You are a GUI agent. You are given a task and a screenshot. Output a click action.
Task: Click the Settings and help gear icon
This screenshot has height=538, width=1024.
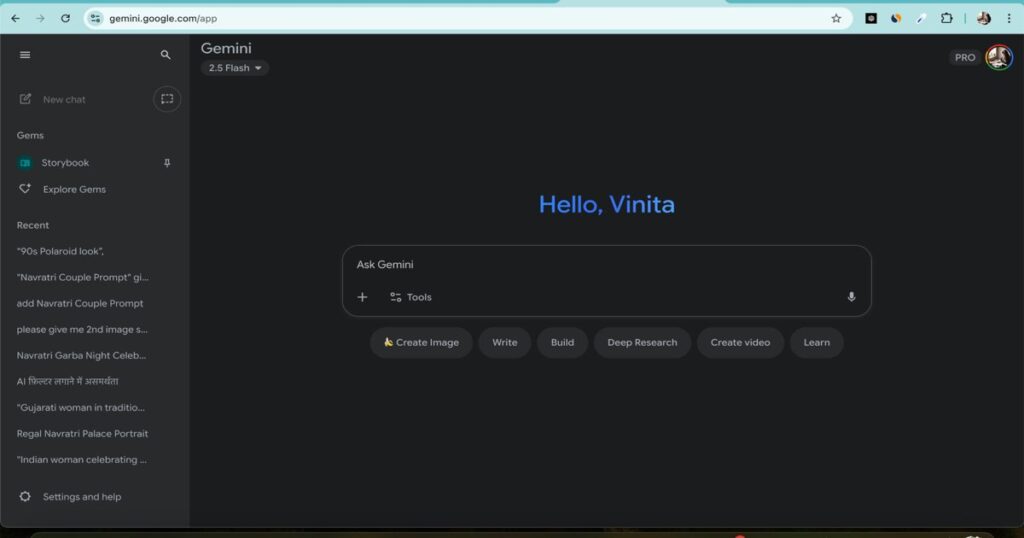click(x=25, y=496)
